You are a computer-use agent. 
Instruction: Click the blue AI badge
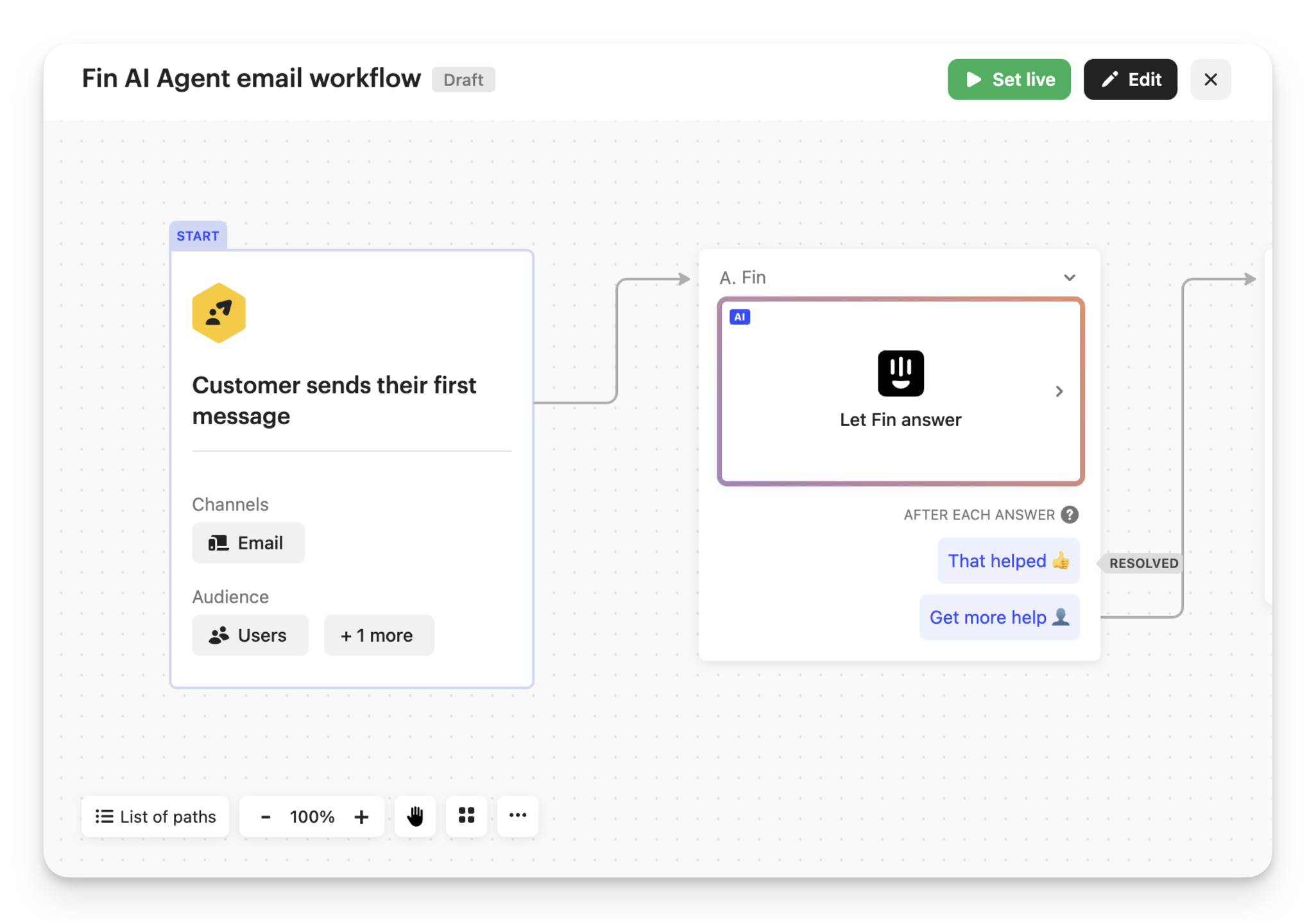(x=740, y=317)
